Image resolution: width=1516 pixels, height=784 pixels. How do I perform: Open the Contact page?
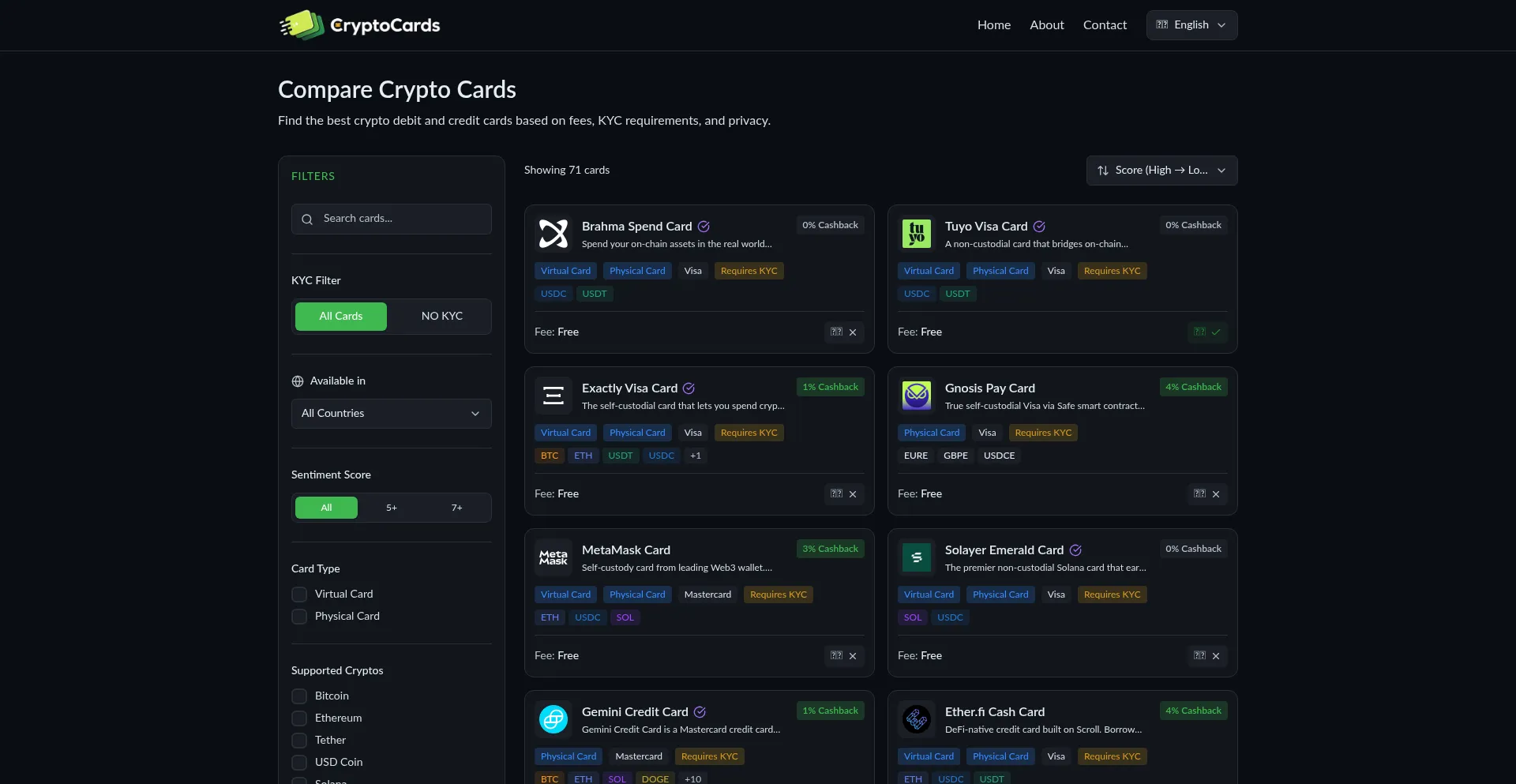pos(1105,25)
